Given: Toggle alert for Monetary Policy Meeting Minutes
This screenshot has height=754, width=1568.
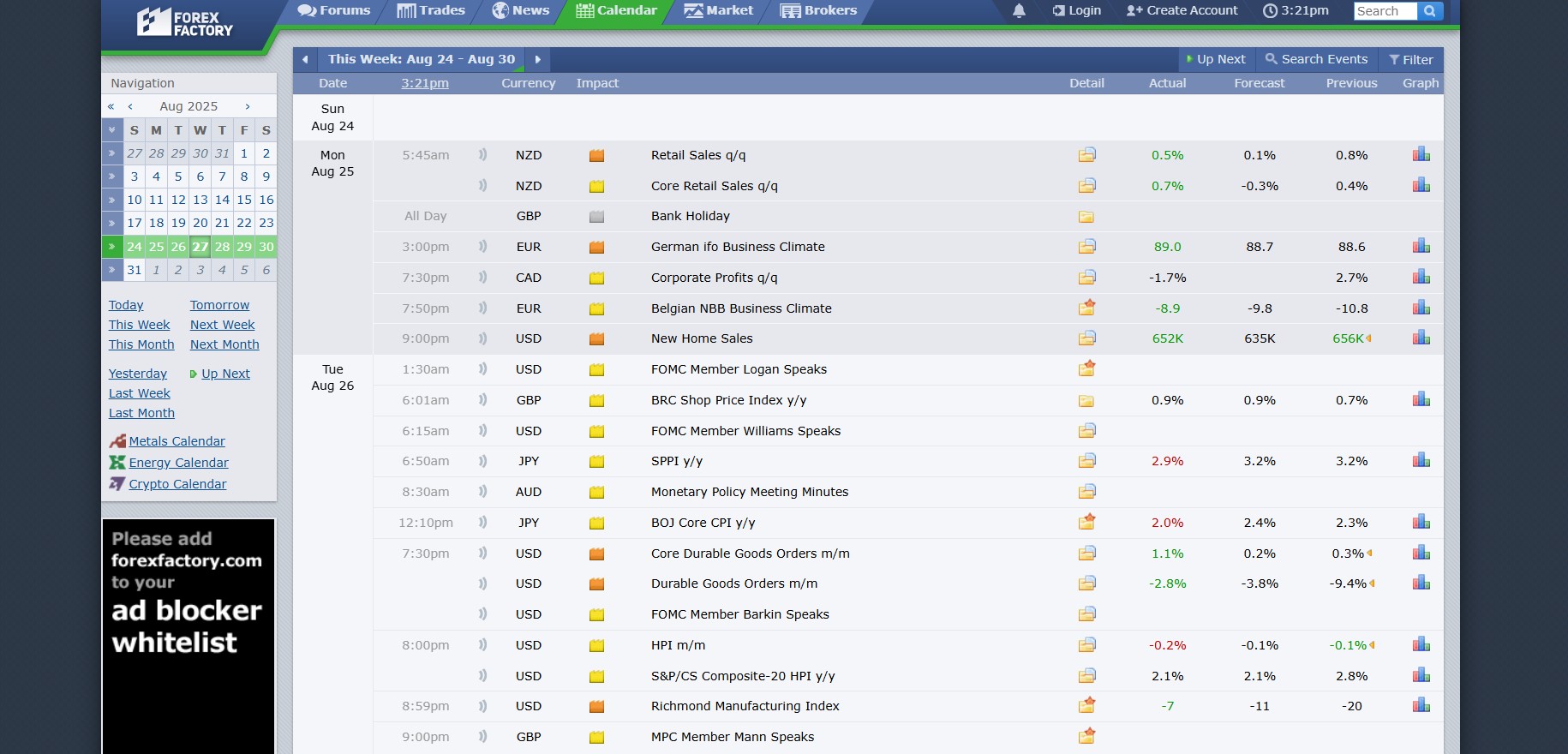Looking at the screenshot, I should [x=482, y=492].
